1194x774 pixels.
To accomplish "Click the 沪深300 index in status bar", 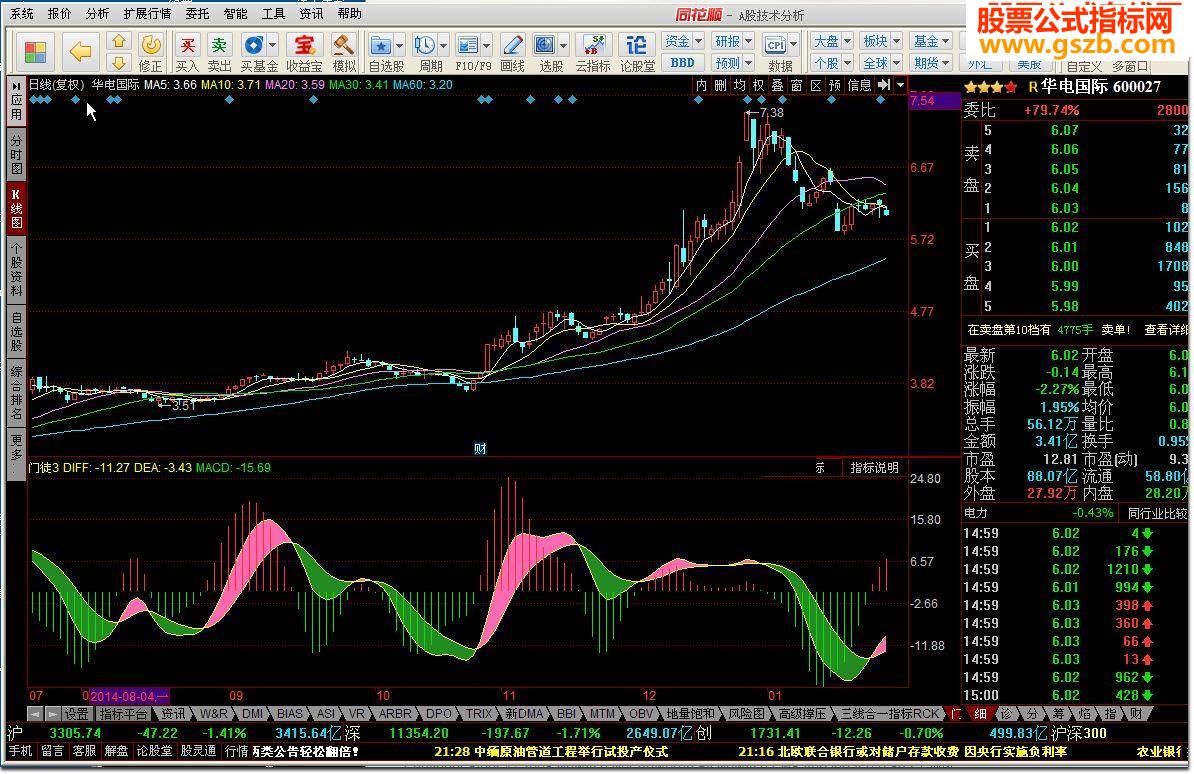I will click(x=1079, y=733).
